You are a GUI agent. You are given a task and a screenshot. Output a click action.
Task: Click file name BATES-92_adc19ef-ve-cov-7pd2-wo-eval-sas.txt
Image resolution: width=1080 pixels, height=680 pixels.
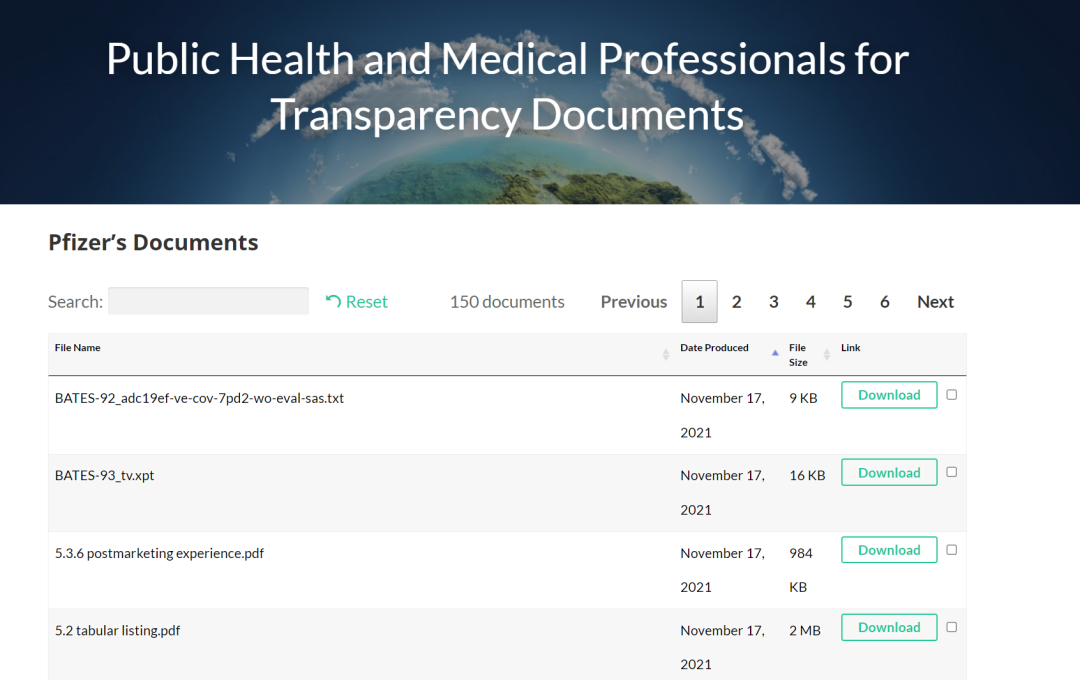199,398
